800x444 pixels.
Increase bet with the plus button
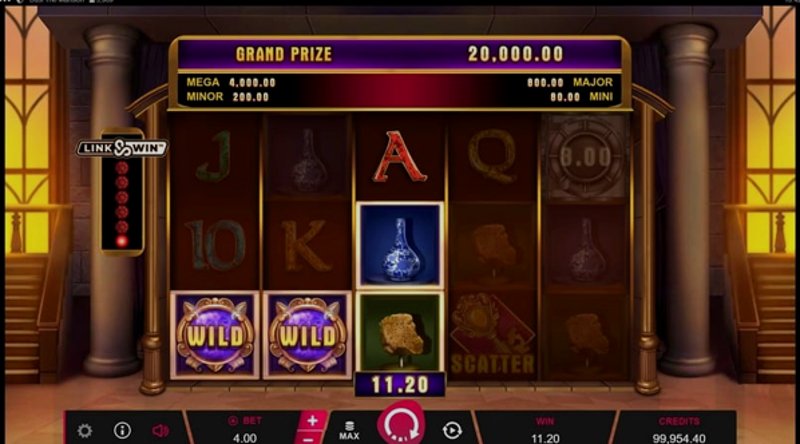point(312,421)
